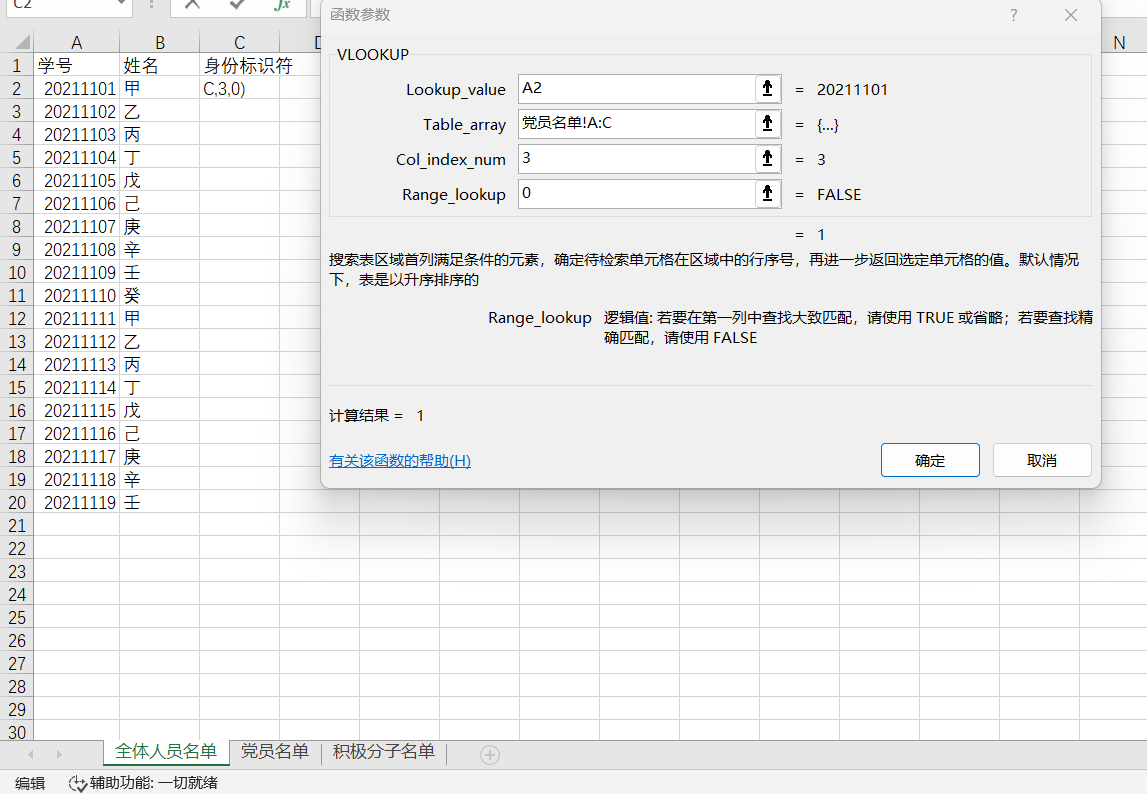Select row 1 header
Viewport: 1147px width, 794px height.
(16, 66)
